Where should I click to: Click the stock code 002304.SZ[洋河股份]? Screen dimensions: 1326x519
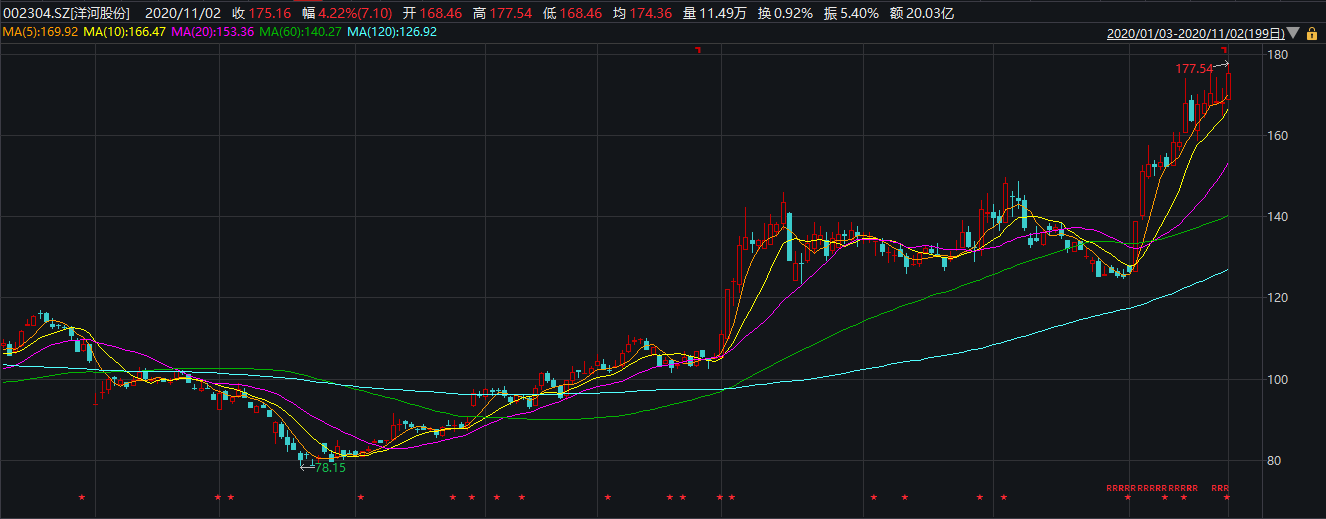pos(66,13)
